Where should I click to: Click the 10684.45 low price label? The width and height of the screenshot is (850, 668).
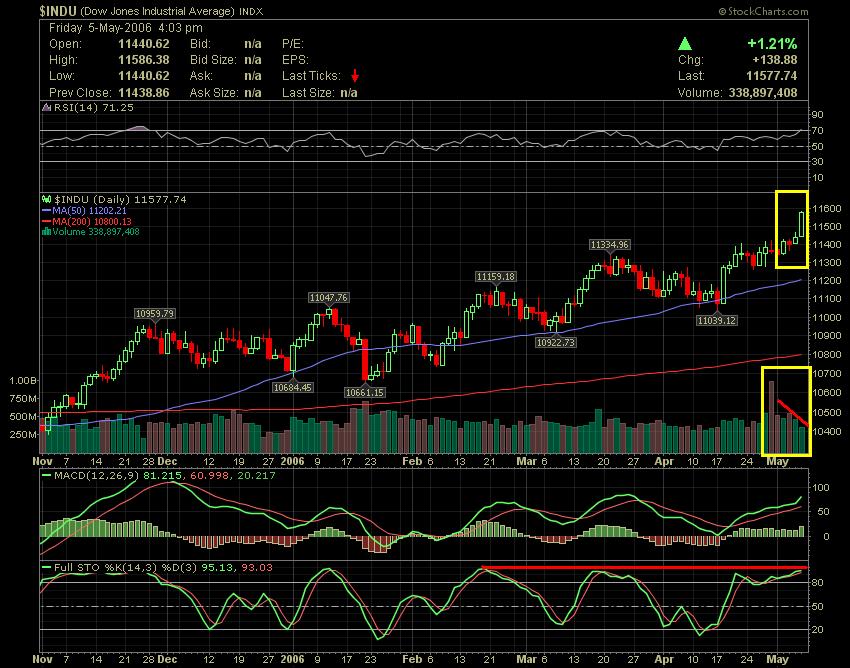pos(293,388)
